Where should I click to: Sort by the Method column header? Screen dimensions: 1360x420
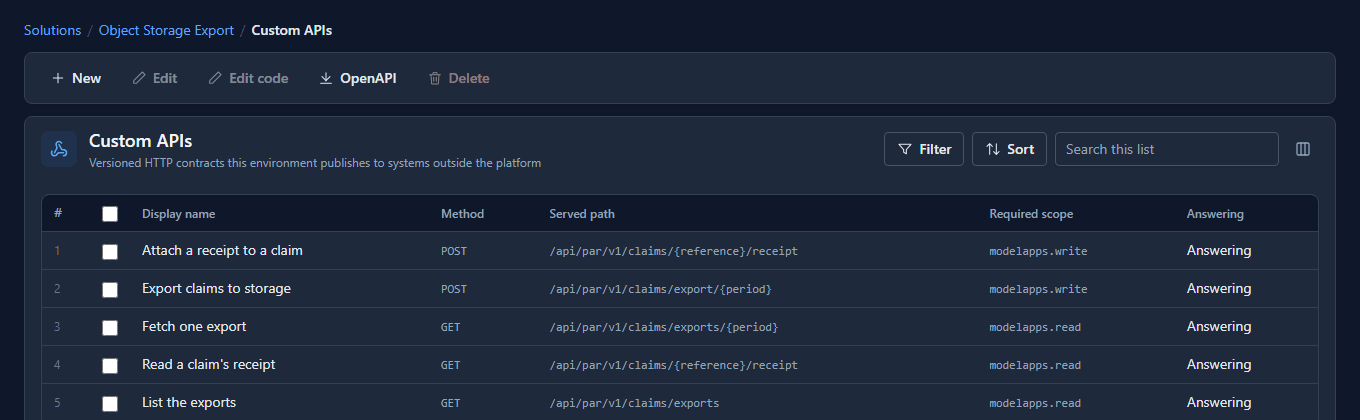pyautogui.click(x=462, y=214)
